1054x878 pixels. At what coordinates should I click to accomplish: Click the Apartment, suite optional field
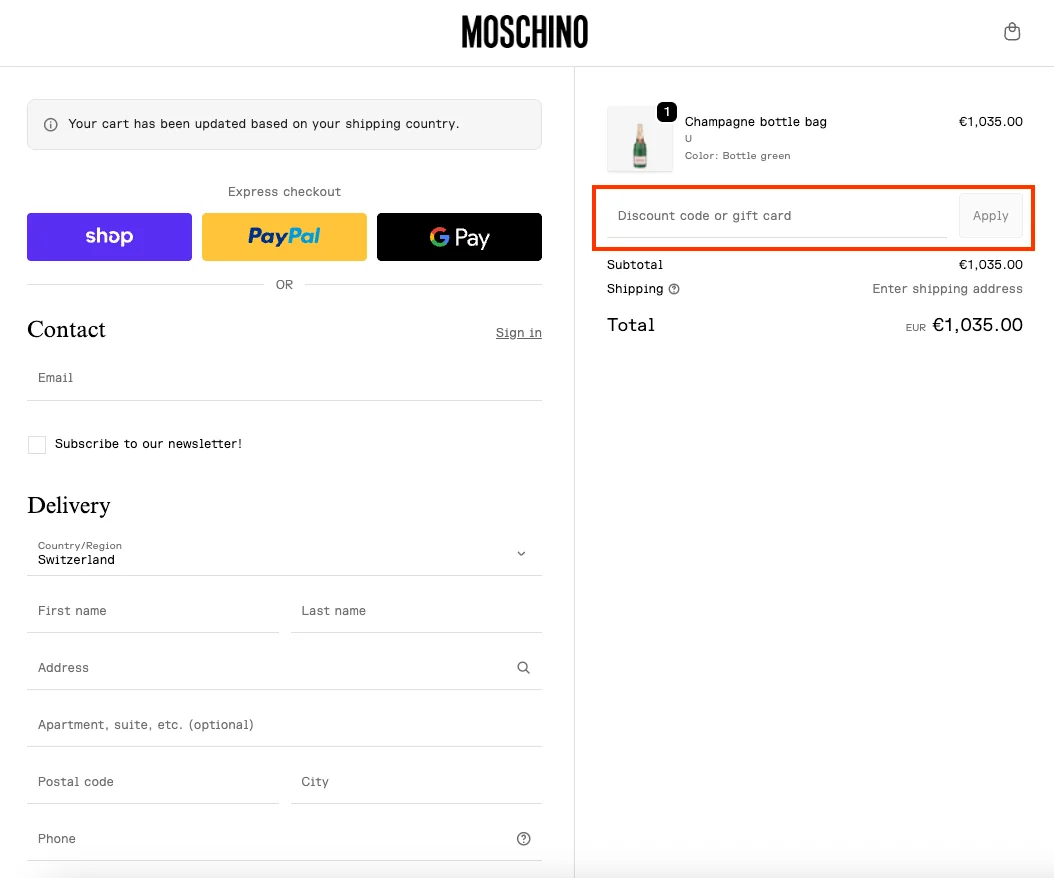tap(284, 724)
